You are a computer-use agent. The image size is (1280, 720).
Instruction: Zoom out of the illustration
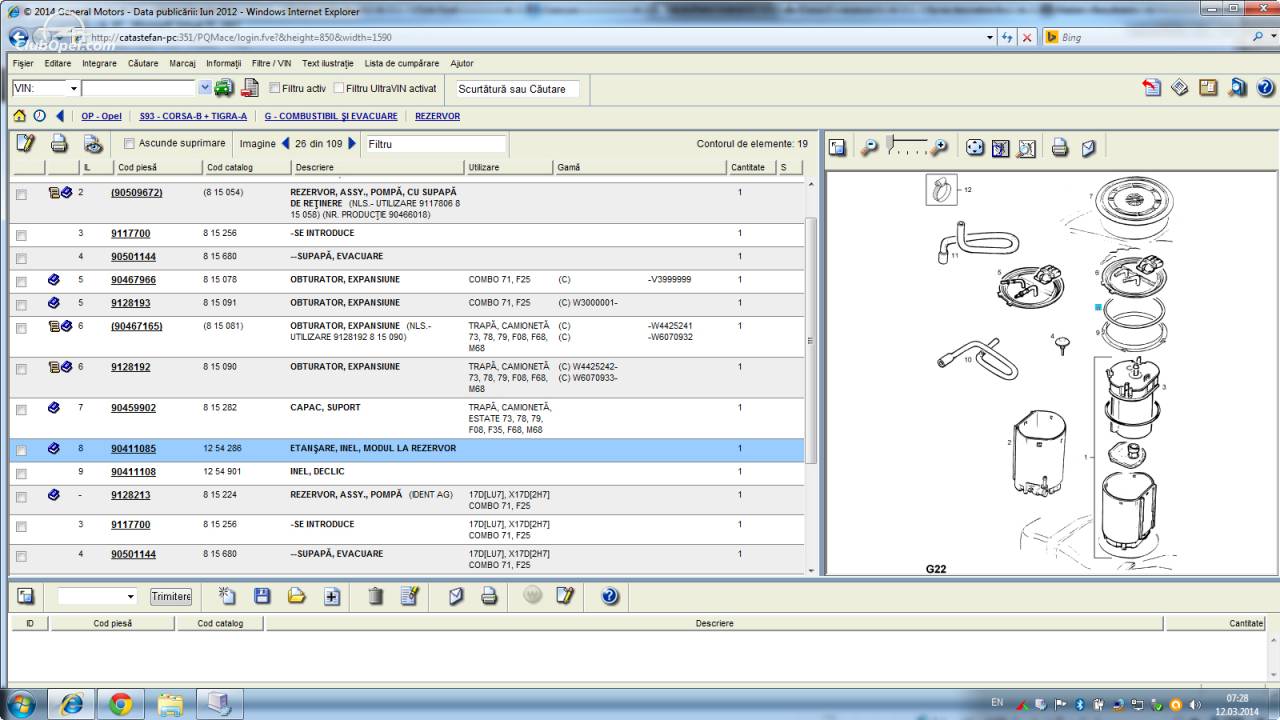click(870, 148)
